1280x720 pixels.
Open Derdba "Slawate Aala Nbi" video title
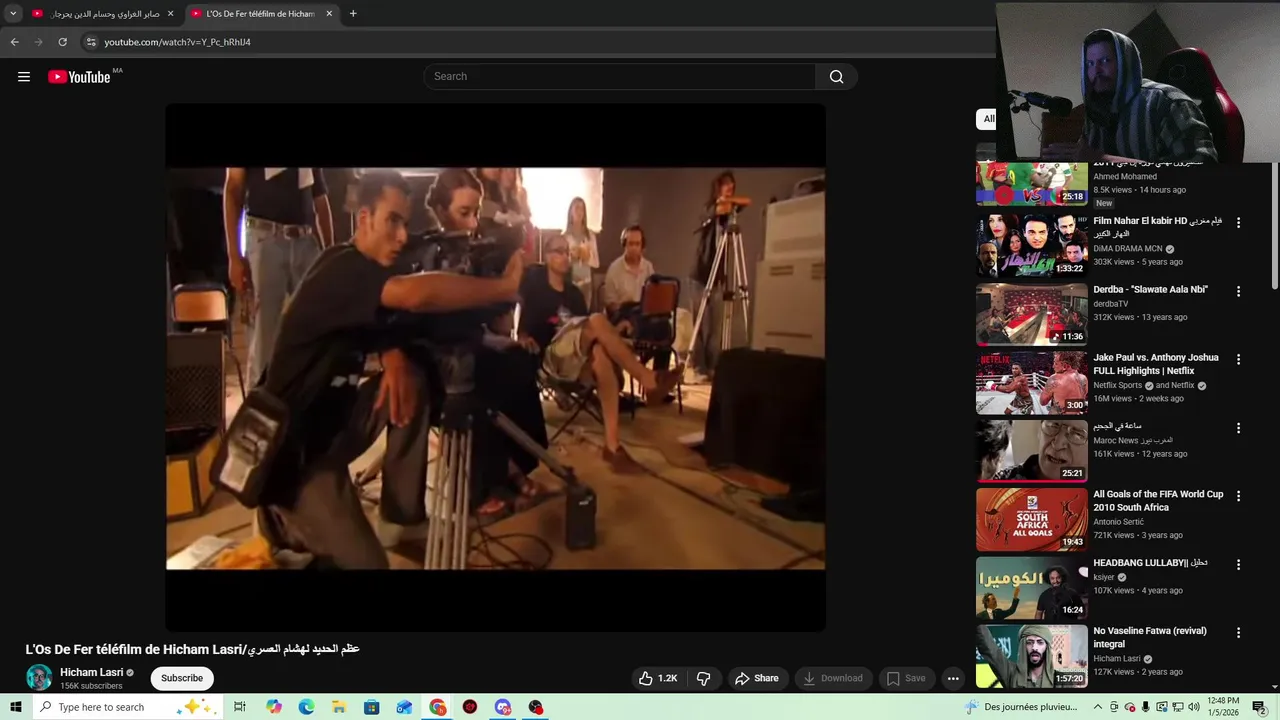(1150, 289)
